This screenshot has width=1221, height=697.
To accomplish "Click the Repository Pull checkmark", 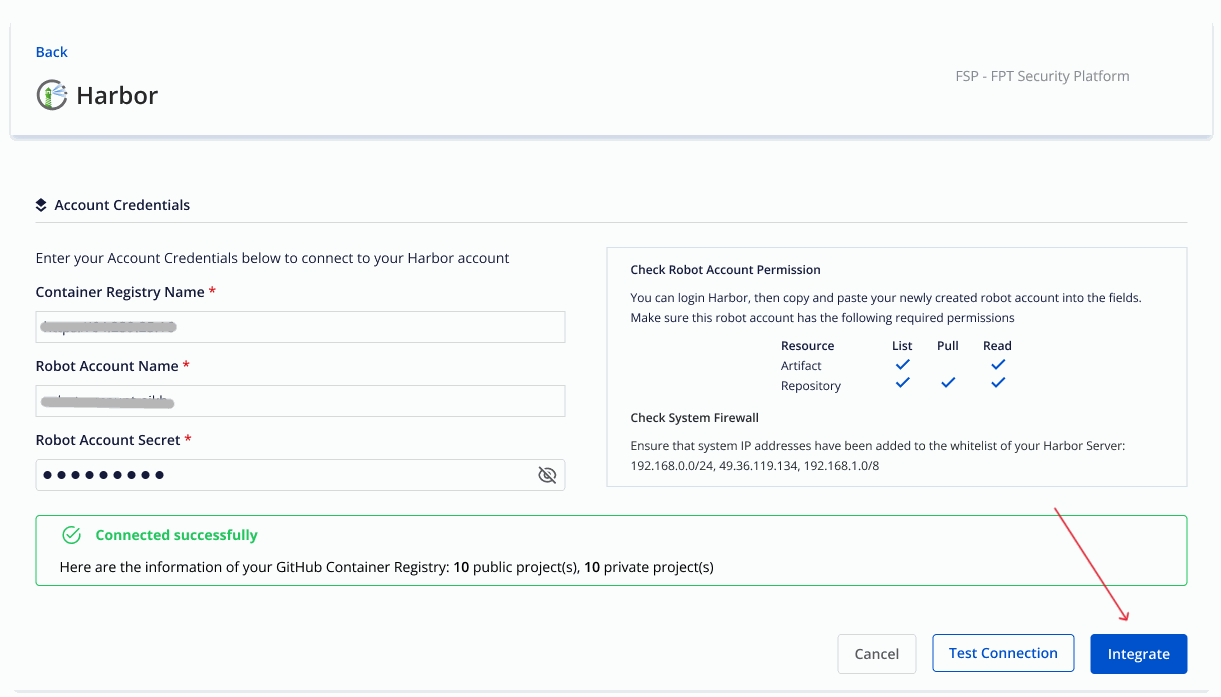I will tap(948, 383).
